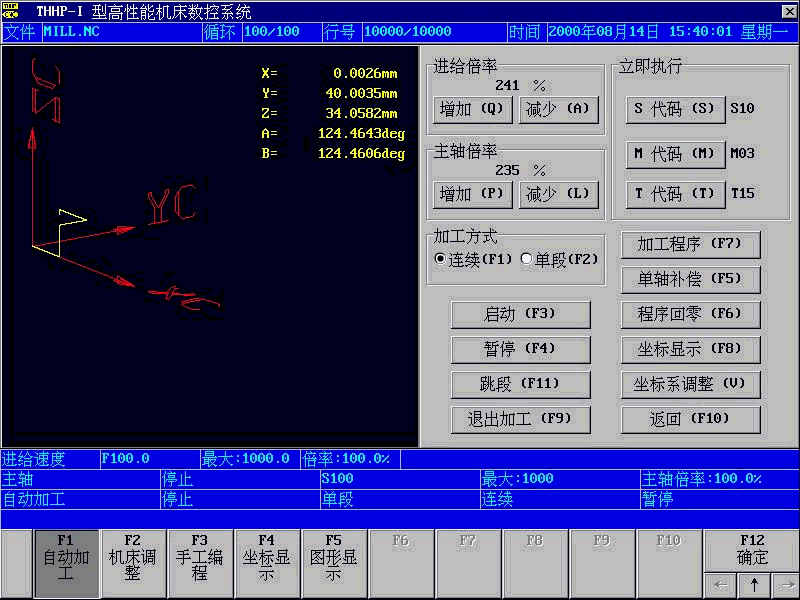Pause machining with 暂停 (F4)
This screenshot has height=600, width=800.
(521, 349)
